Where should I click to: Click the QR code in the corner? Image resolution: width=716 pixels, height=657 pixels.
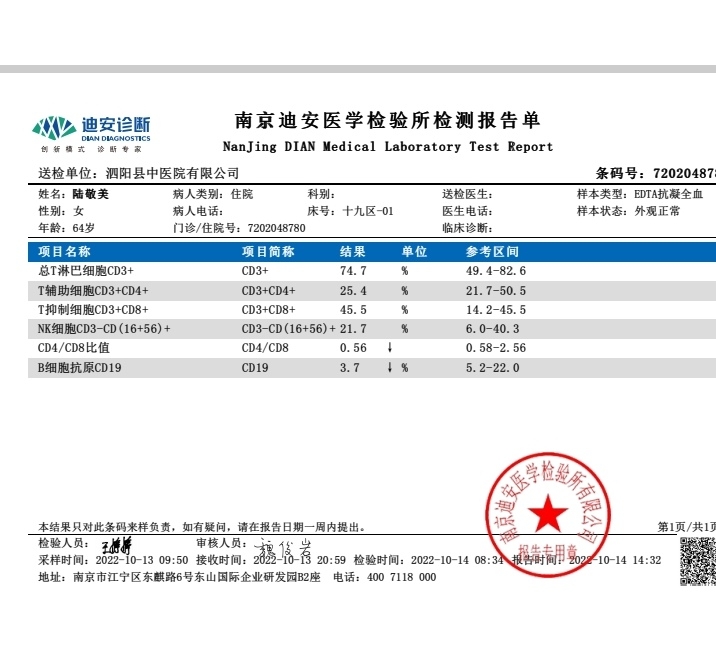point(698,561)
